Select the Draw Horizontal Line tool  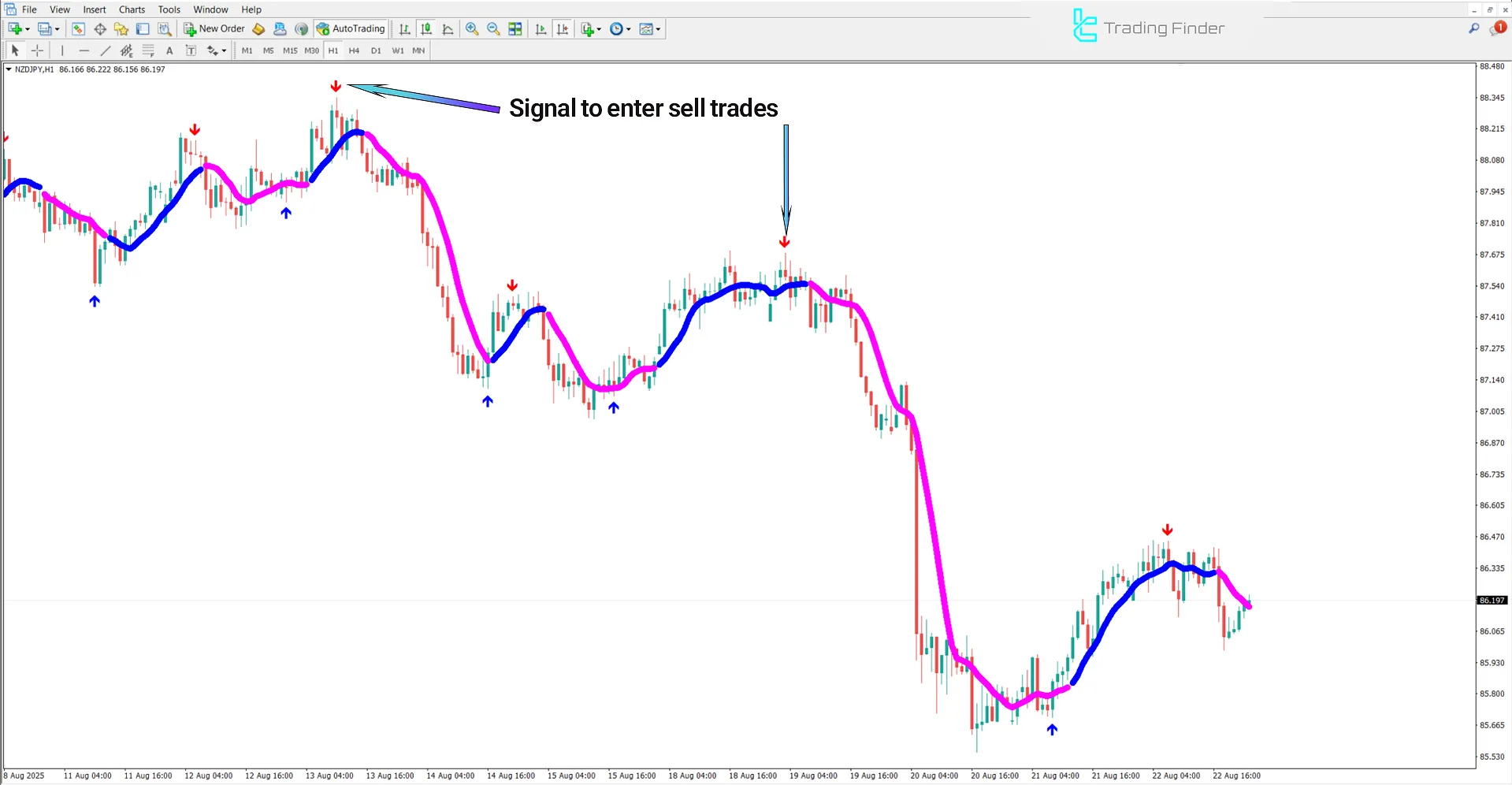[x=84, y=50]
